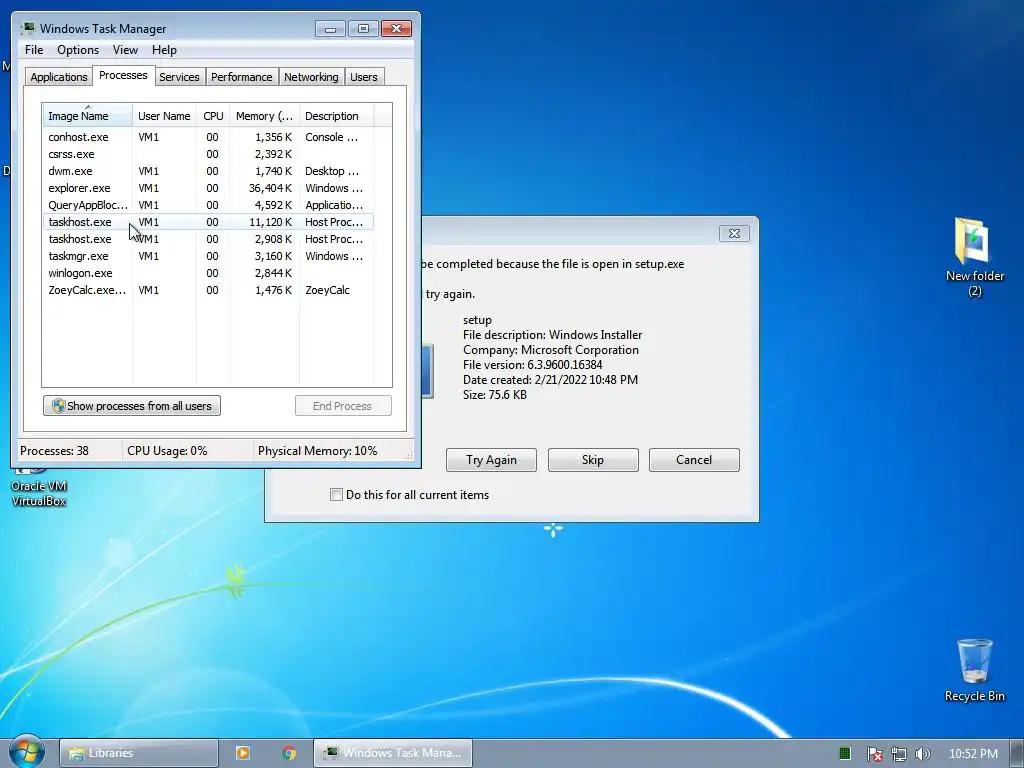Viewport: 1024px width, 768px height.
Task: Sort by User Name column header
Action: (164, 116)
